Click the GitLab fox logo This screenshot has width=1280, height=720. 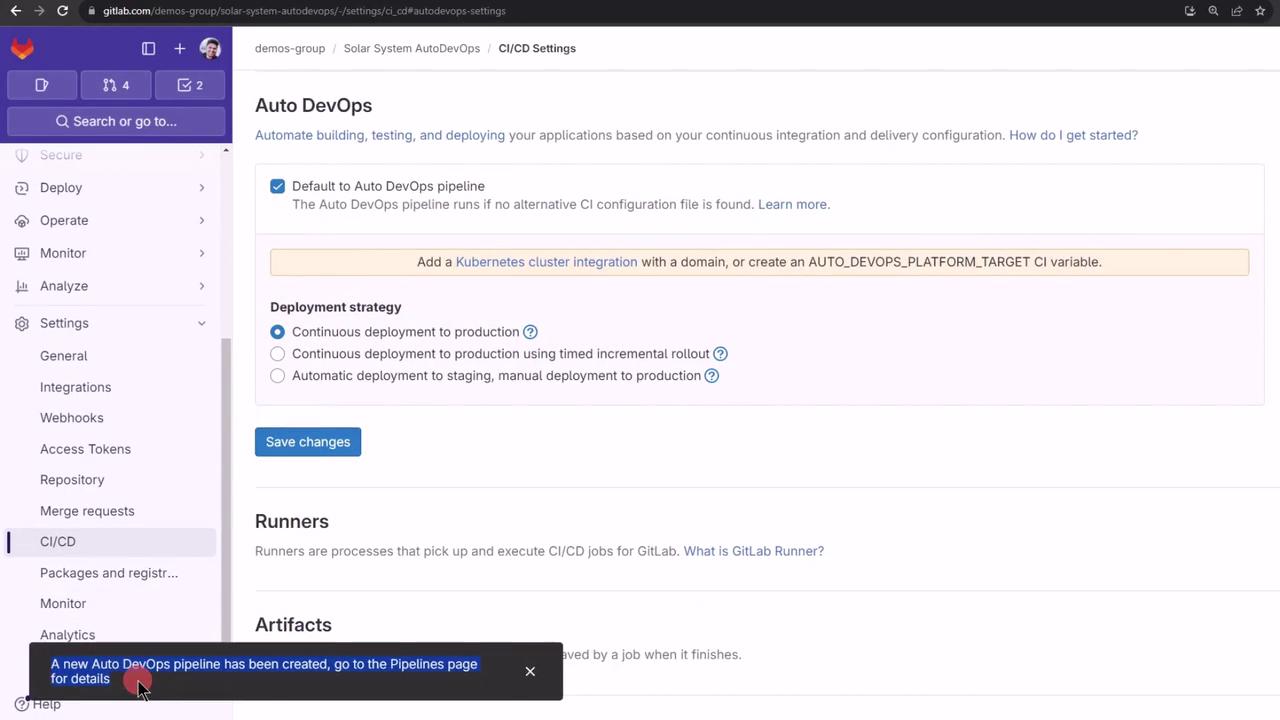point(22,48)
